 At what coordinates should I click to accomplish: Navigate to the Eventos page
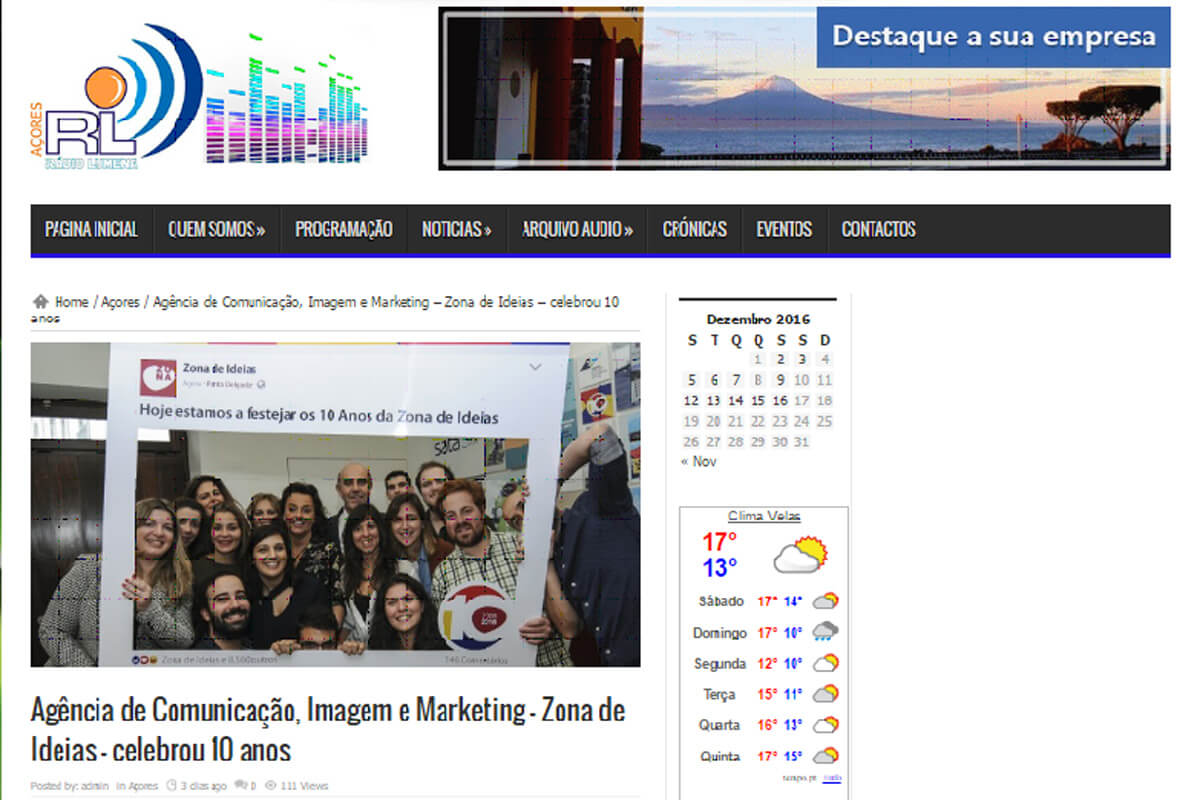(784, 229)
